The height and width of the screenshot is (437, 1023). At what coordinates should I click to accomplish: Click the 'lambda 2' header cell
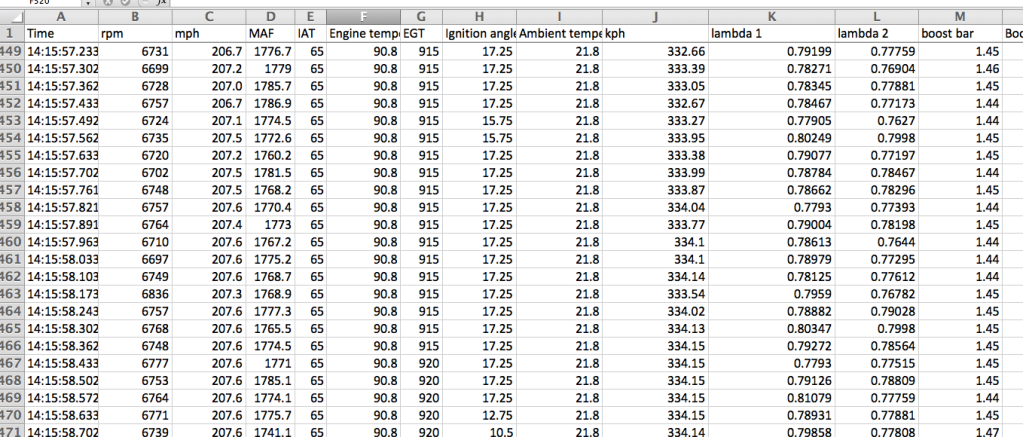pos(877,33)
